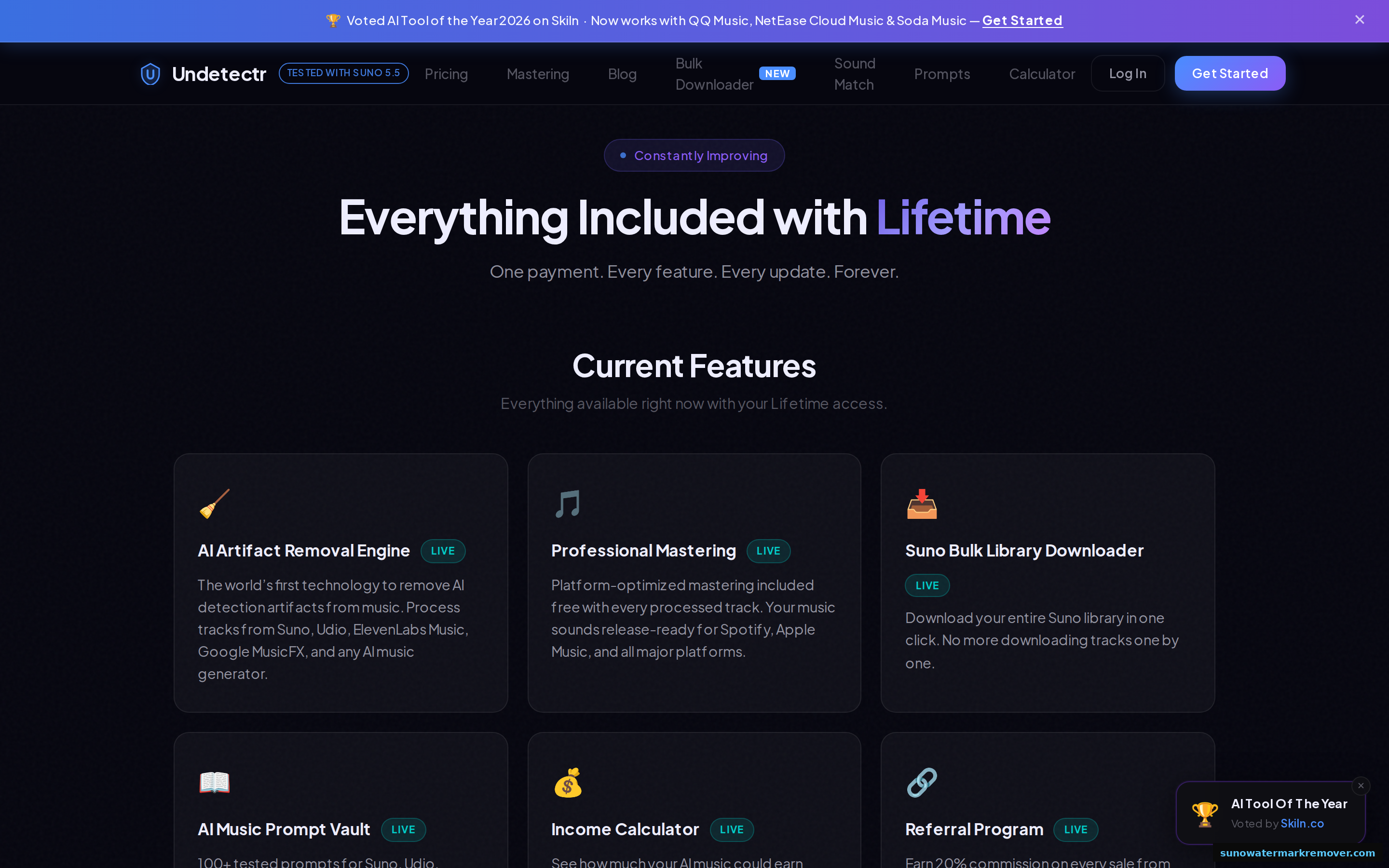Click the AI Artifact Removal Engine title
Image resolution: width=1389 pixels, height=868 pixels.
[x=304, y=551]
